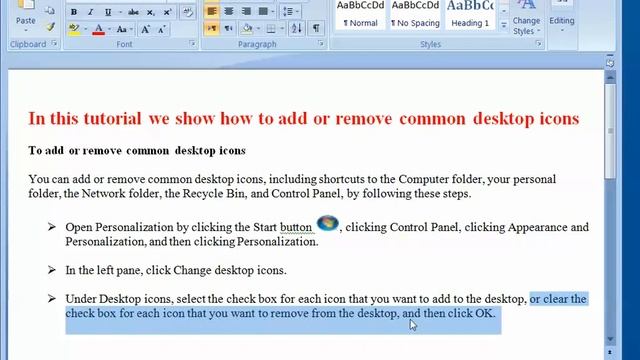The height and width of the screenshot is (360, 640).
Task: Open the Borders dropdown arrow
Action: [x=282, y=29]
